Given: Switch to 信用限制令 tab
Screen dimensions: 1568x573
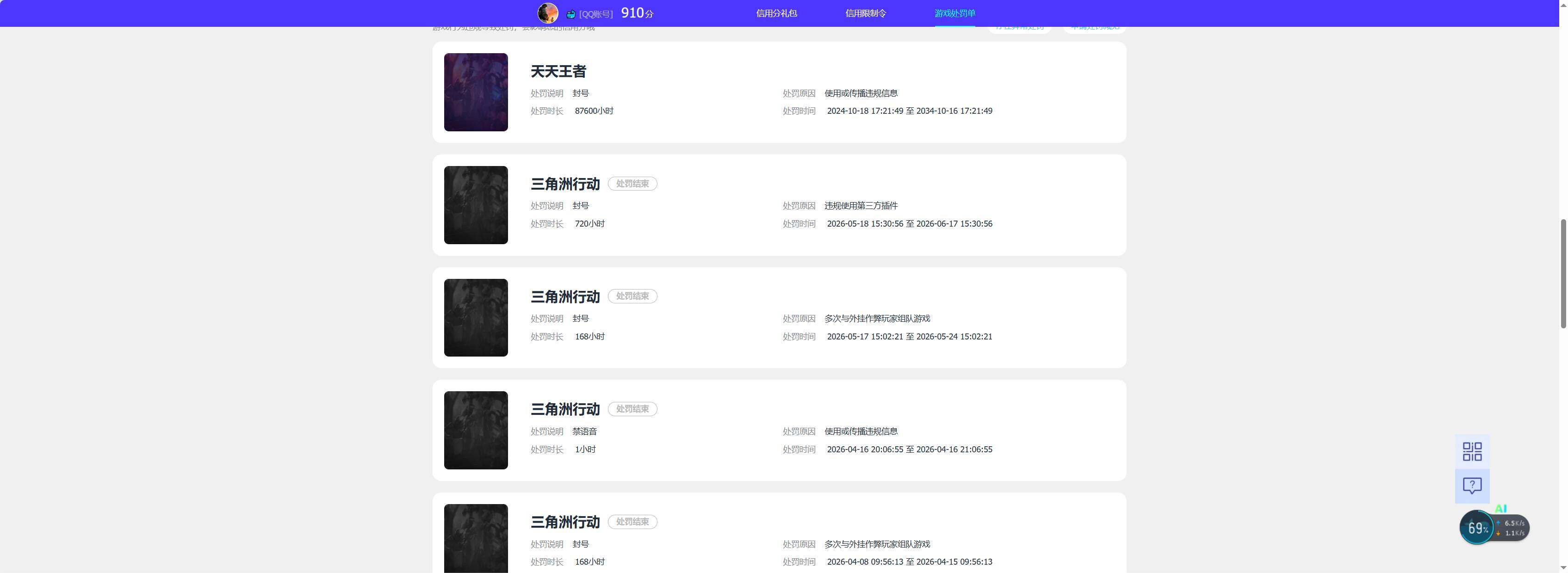Looking at the screenshot, I should coord(866,13).
